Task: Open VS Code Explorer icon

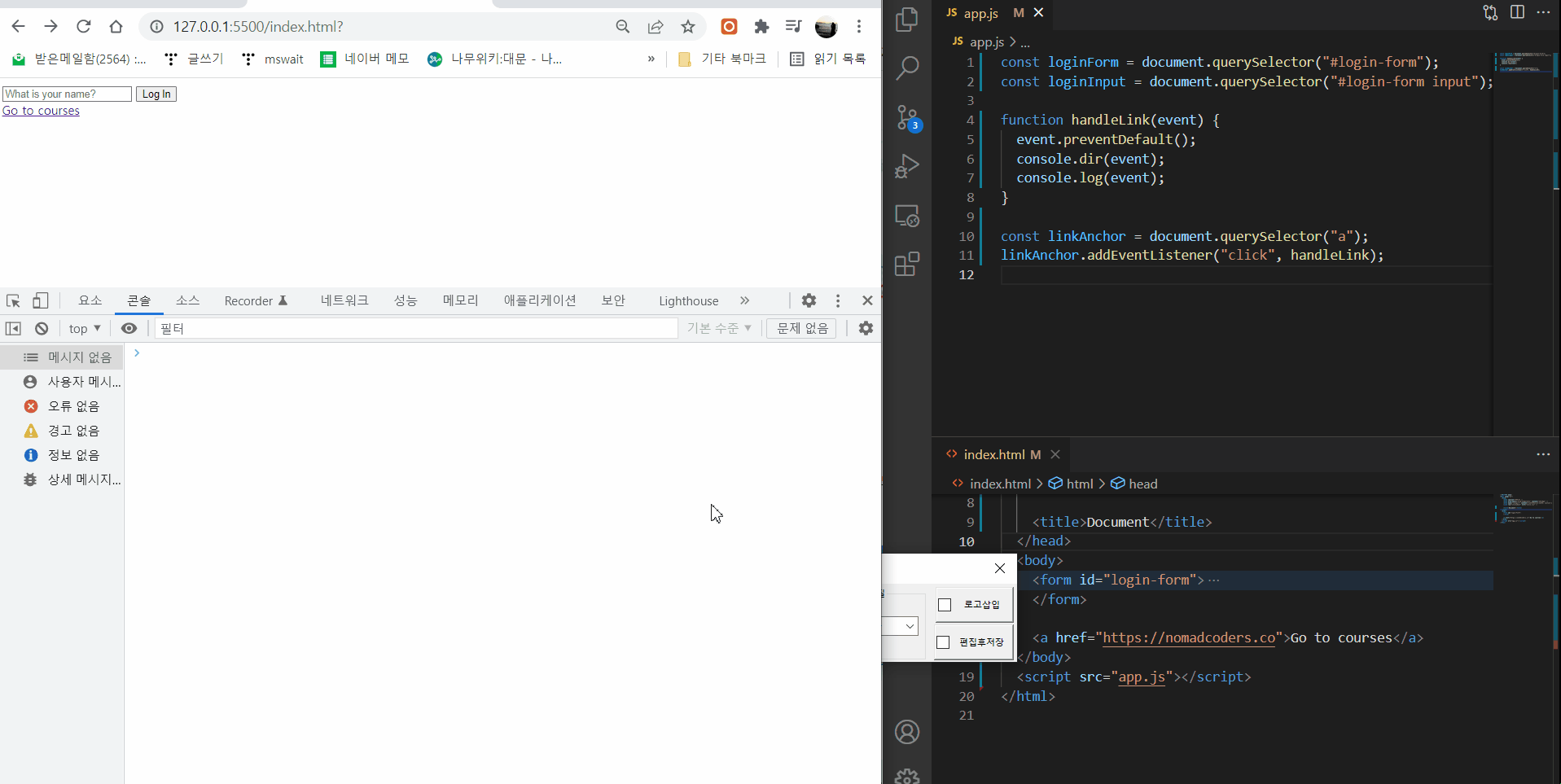Action: point(906,20)
